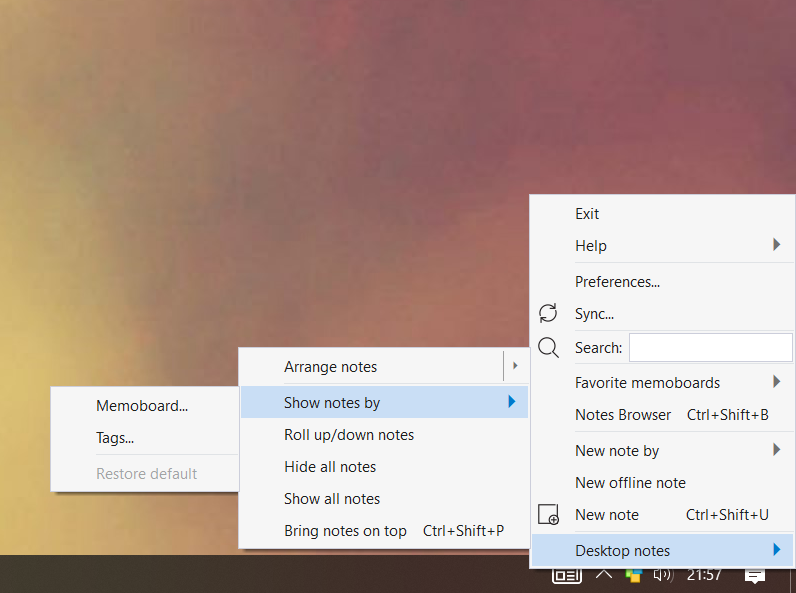Click the 21:57 taskbar clock
Screen dimensions: 796x593
click(x=704, y=575)
